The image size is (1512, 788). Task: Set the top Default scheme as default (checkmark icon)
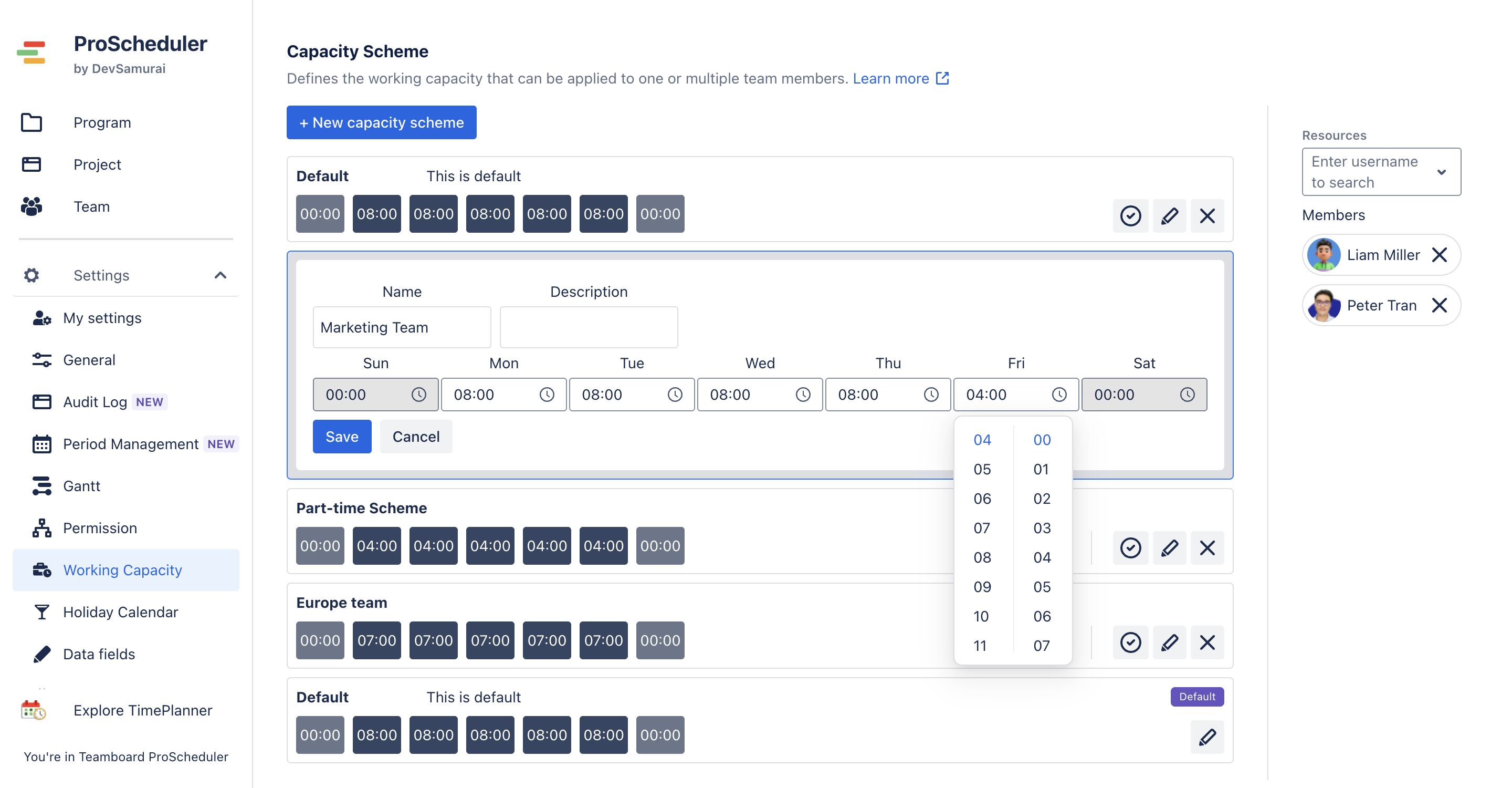click(1130, 216)
